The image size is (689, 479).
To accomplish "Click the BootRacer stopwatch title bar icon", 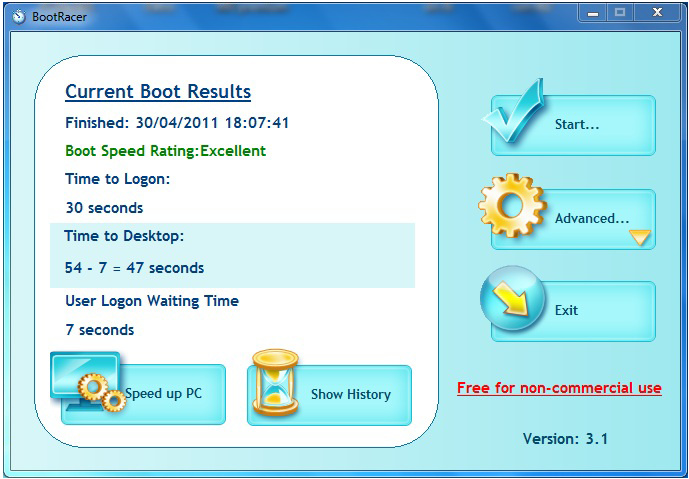I will 19,17.
